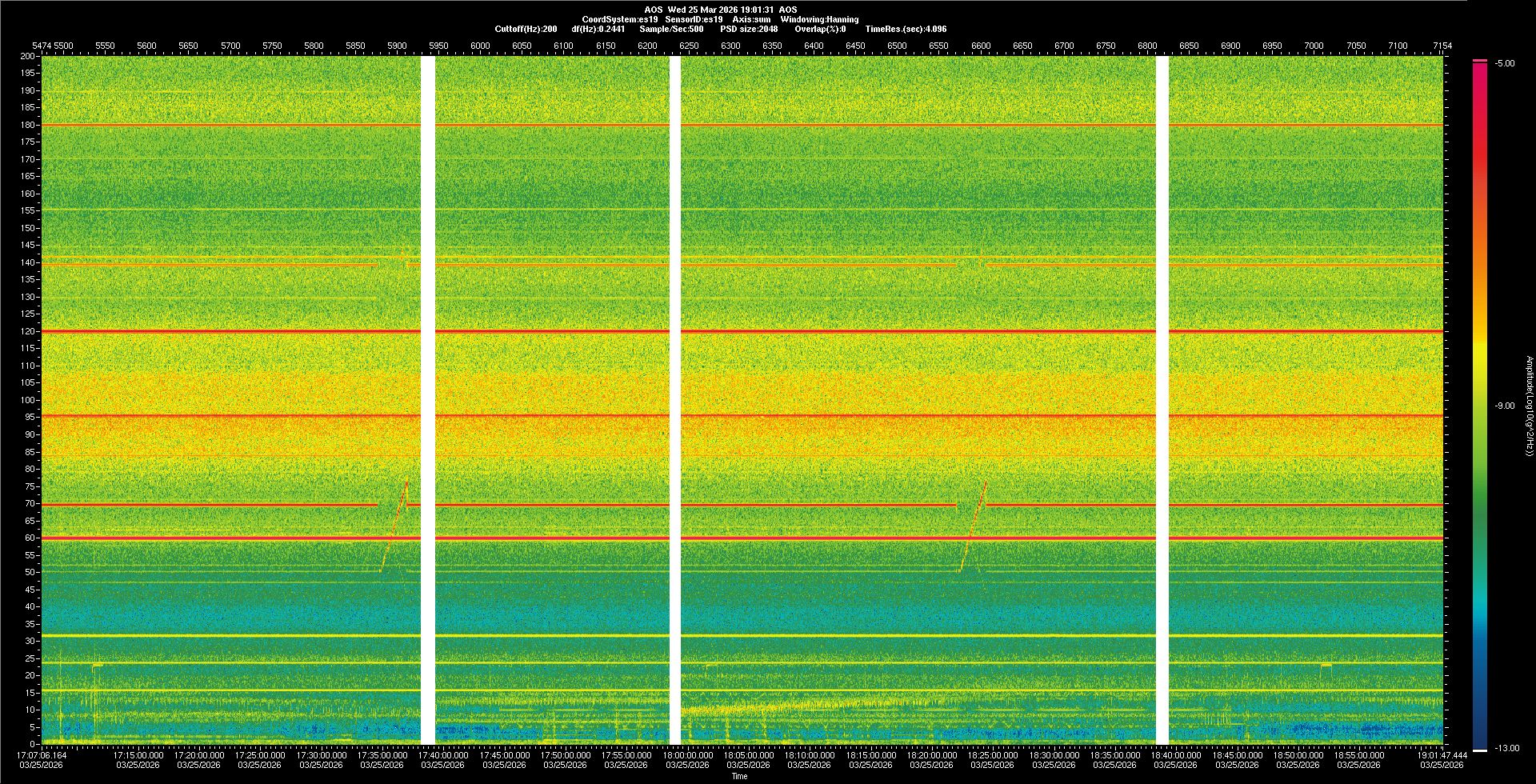The height and width of the screenshot is (784, 1536).
Task: Click the Cutoff(Hz):200 parameter label
Action: [526, 29]
